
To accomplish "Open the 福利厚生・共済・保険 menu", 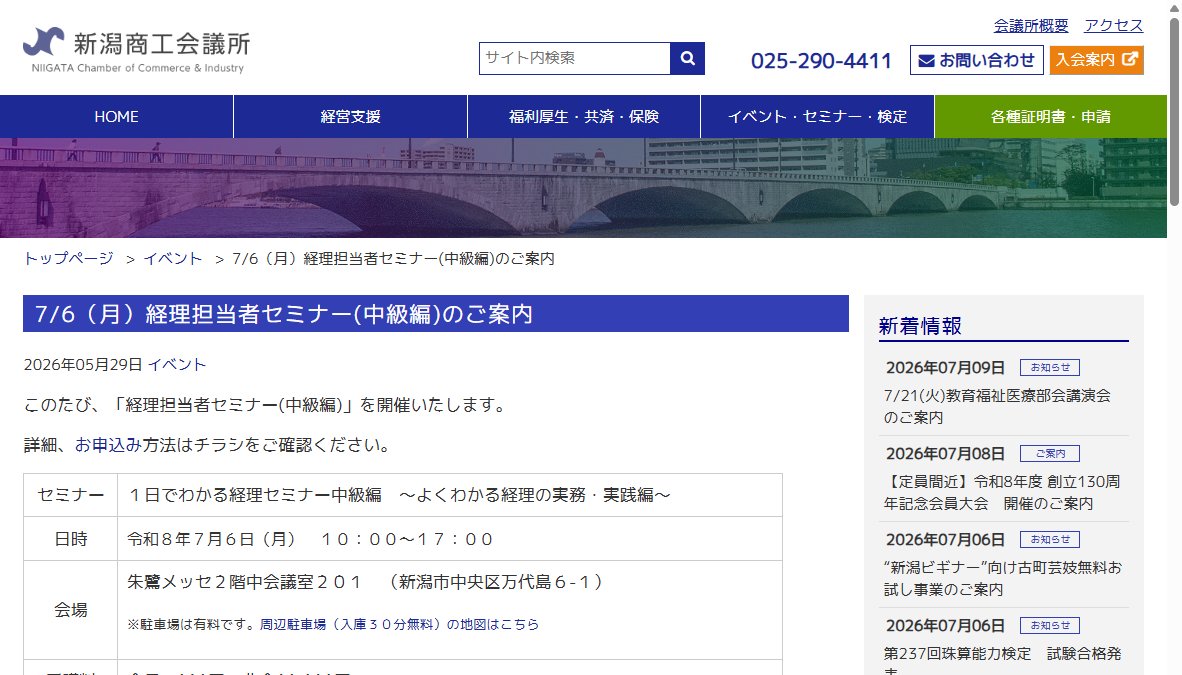I will (584, 117).
